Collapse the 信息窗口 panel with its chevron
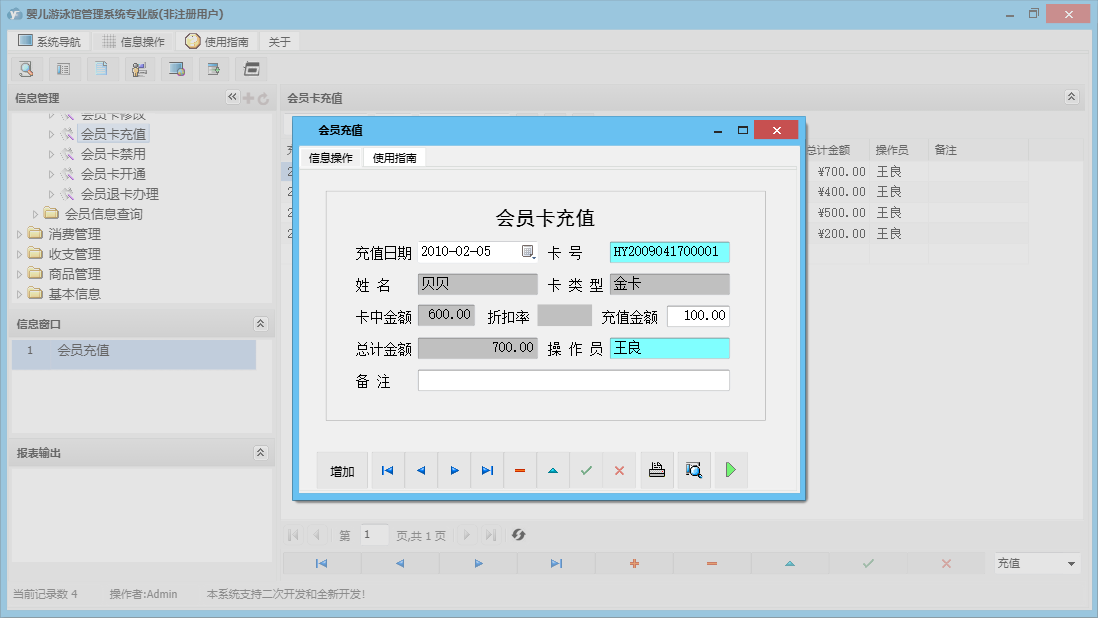 coord(261,323)
